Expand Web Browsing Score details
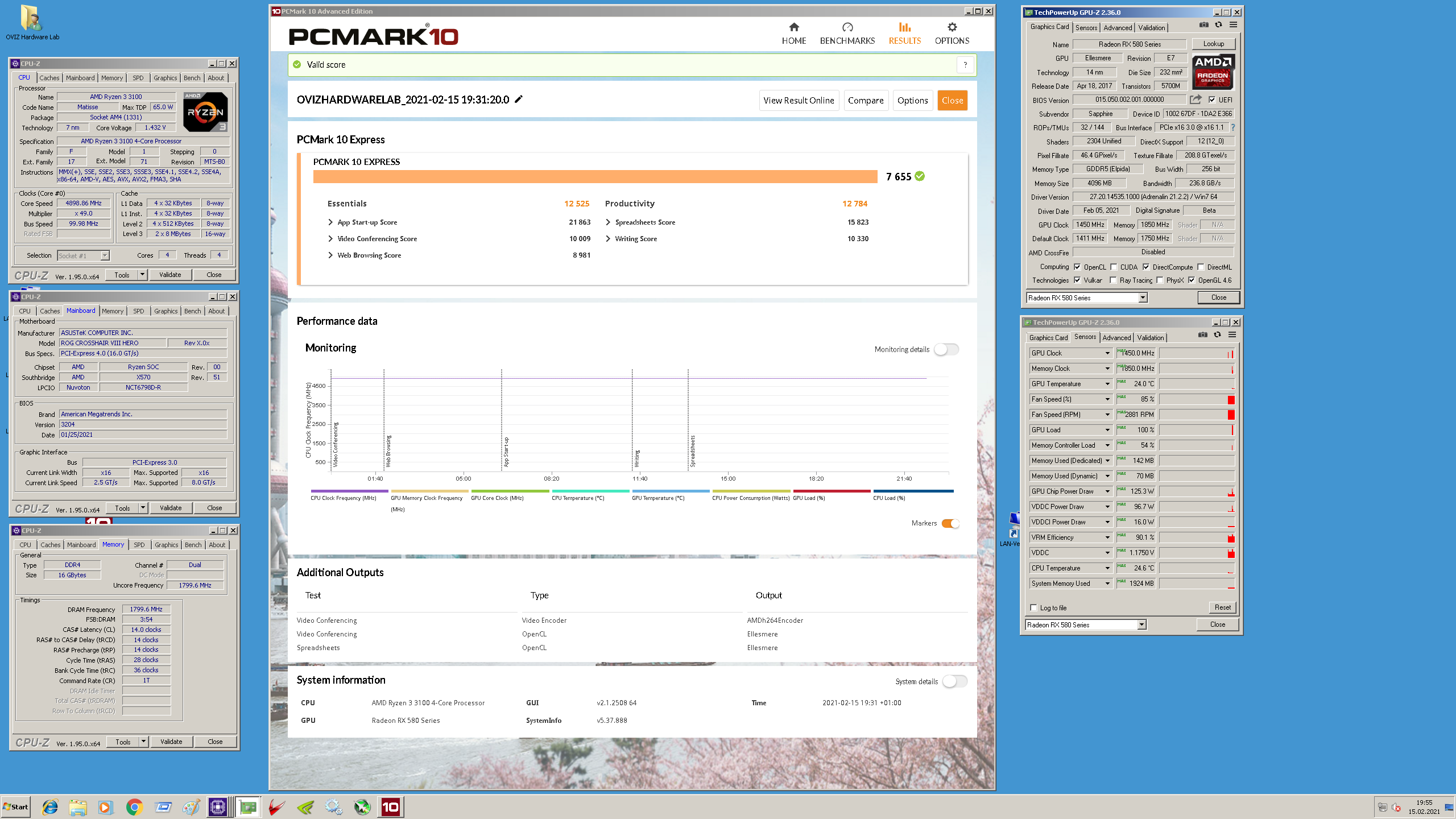The image size is (1456, 819). coord(330,255)
